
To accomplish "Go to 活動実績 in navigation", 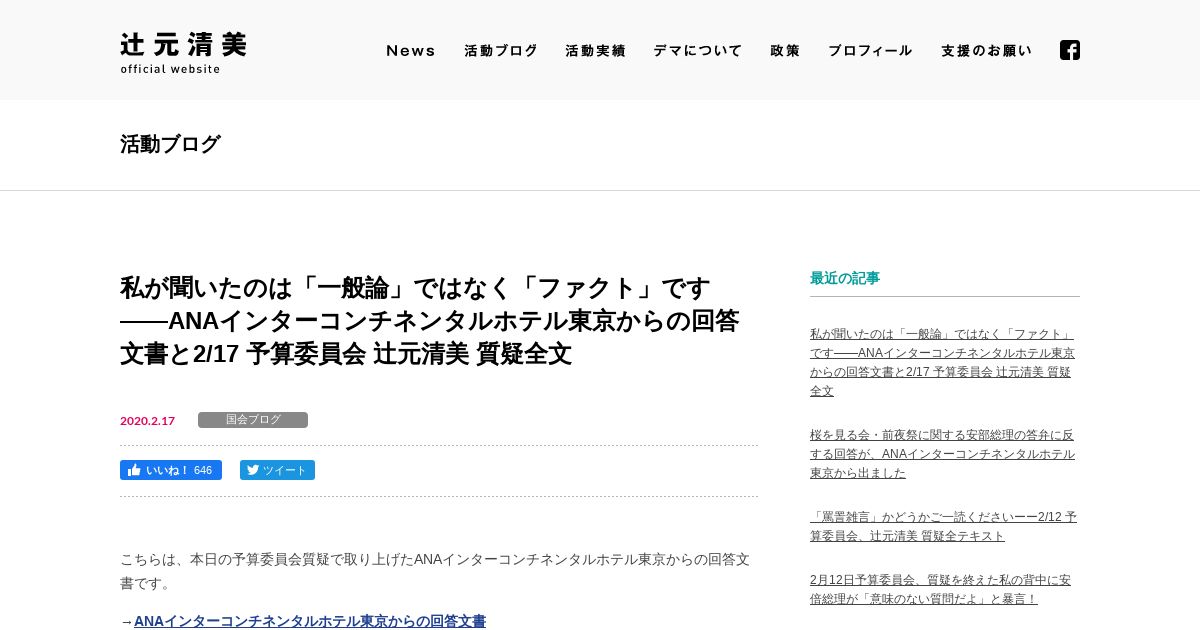I will click(x=595, y=50).
